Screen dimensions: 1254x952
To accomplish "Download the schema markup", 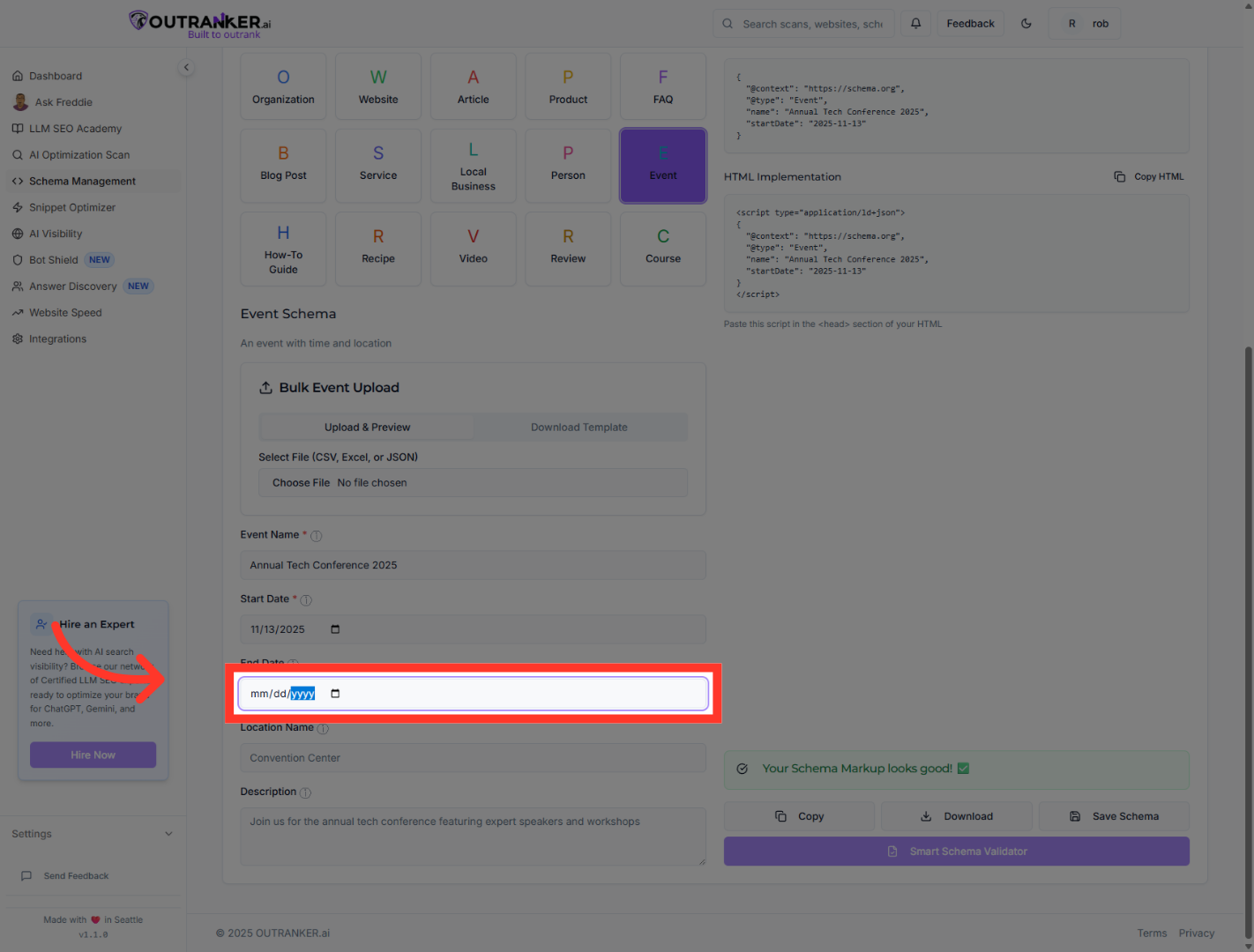I will click(956, 816).
